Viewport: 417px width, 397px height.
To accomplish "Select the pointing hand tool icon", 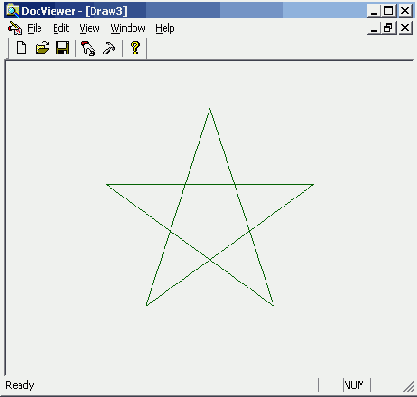I will coord(88,48).
